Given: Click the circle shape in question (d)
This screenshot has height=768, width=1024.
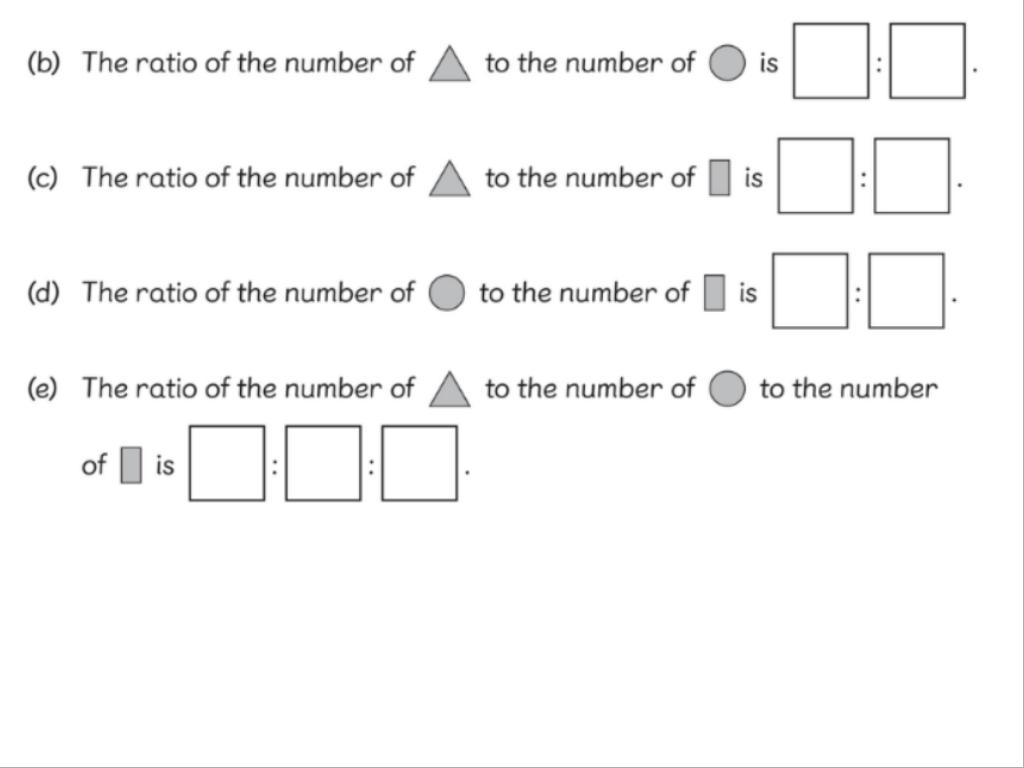Looking at the screenshot, I should point(447,293).
